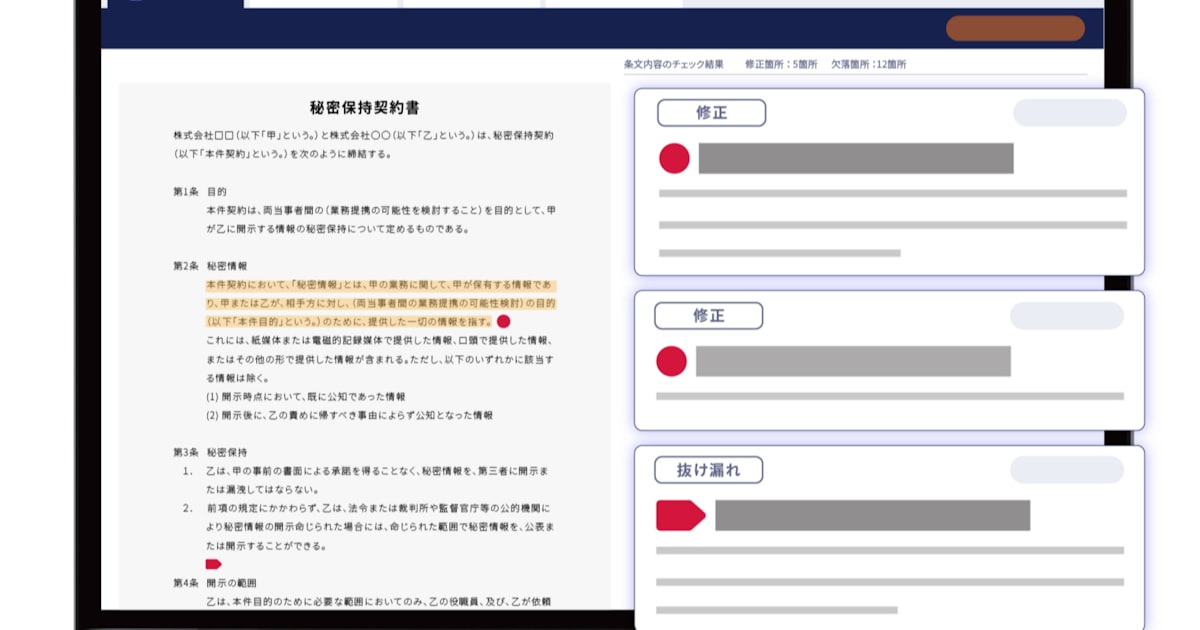The image size is (1200, 630).
Task: Click the second 修正 status badge
Action: 708,315
